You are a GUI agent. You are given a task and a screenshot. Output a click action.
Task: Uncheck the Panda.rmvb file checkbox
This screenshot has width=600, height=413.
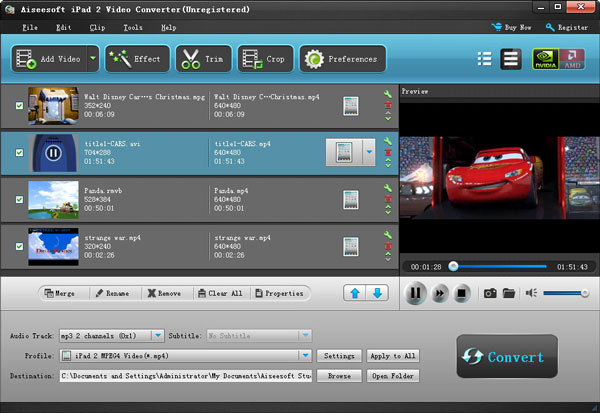pos(18,200)
